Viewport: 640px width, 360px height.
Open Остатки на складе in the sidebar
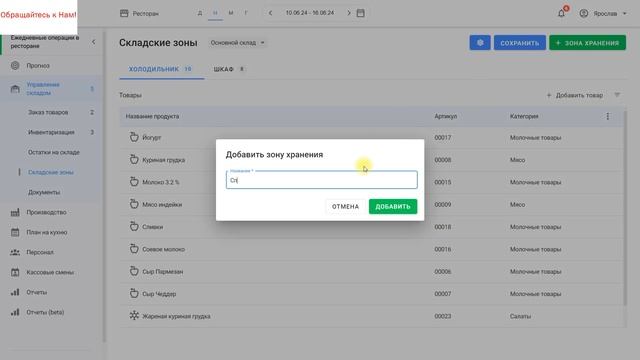pyautogui.click(x=54, y=152)
